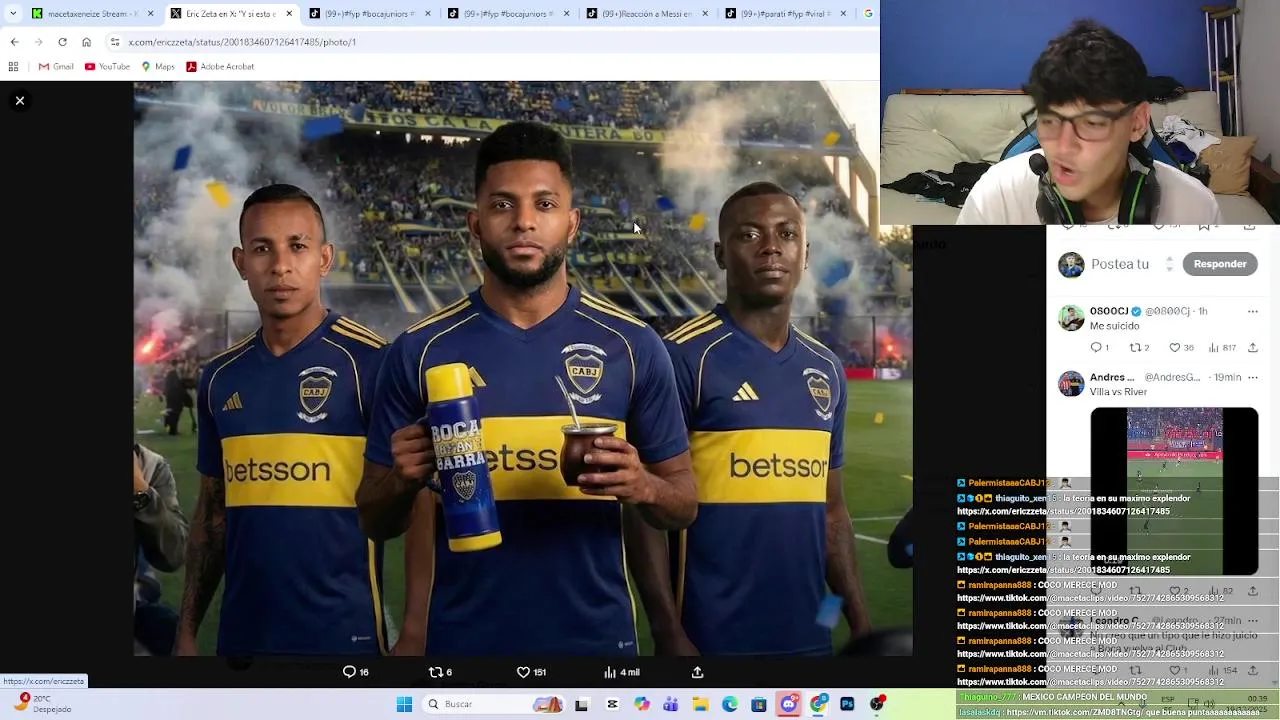The width and height of the screenshot is (1280, 720).
Task: Like the photo post with 151 likes
Action: coord(531,672)
